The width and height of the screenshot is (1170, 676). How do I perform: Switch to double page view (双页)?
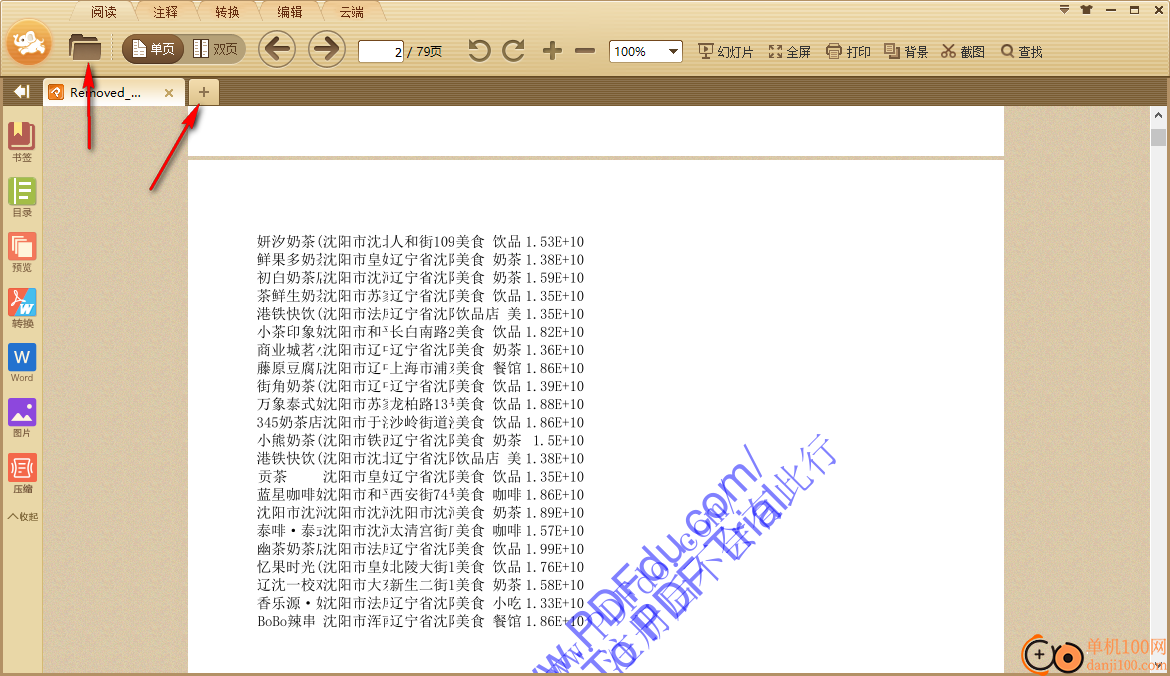pyautogui.click(x=215, y=49)
